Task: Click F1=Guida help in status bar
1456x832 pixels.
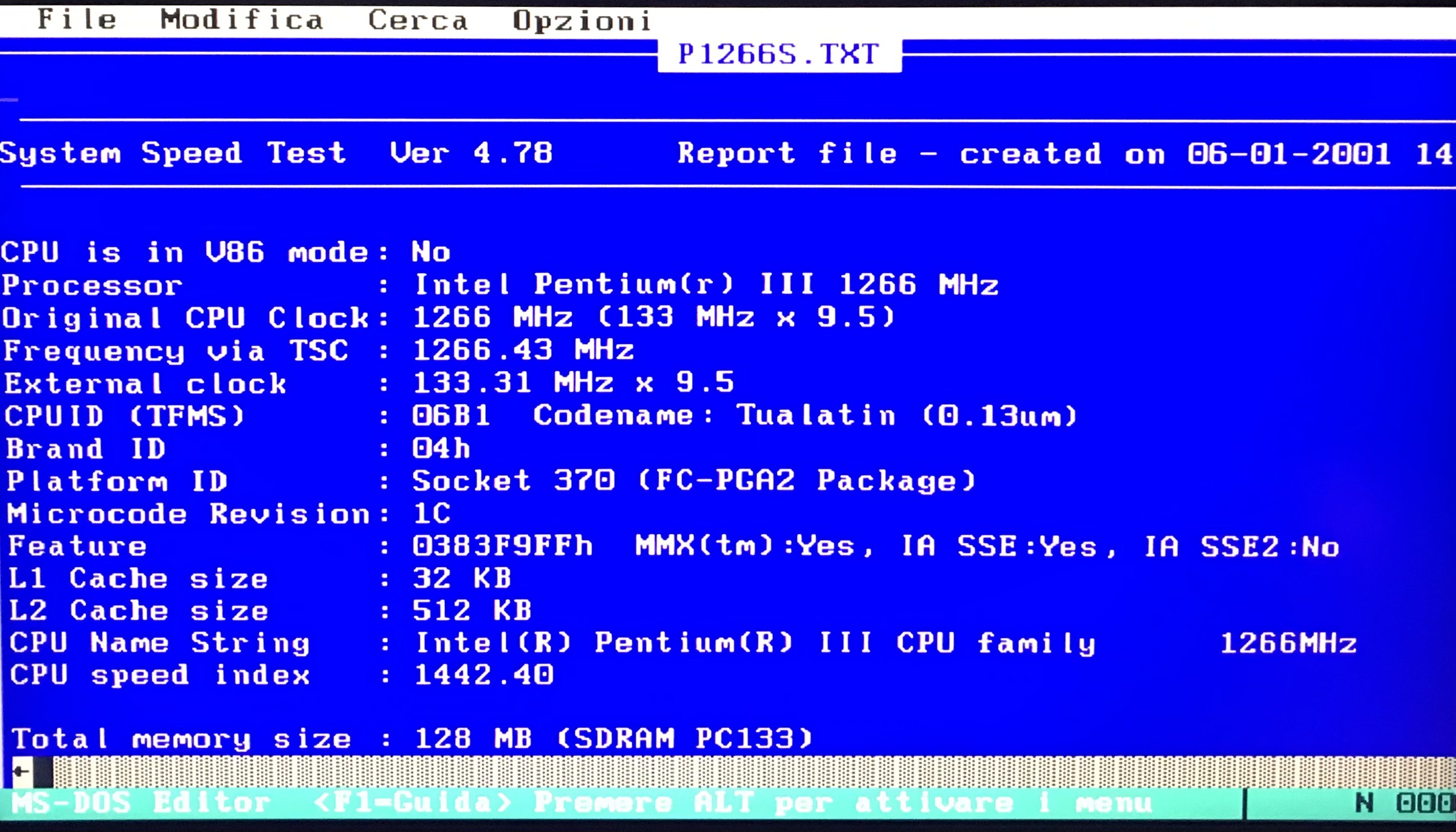Action: tap(412, 803)
